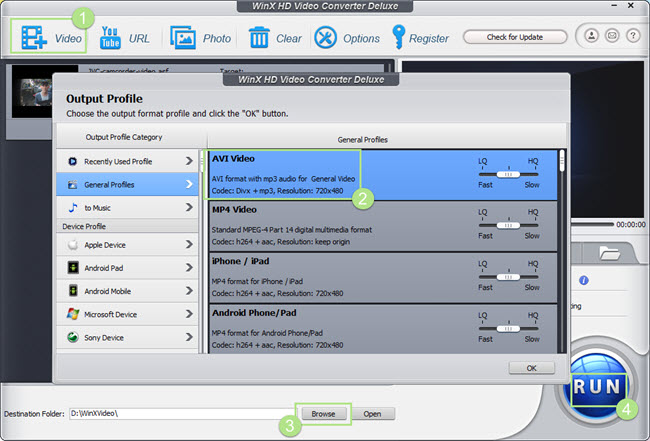Image resolution: width=650 pixels, height=441 pixels.
Task: Click the add Video icon
Action: [x=34, y=38]
